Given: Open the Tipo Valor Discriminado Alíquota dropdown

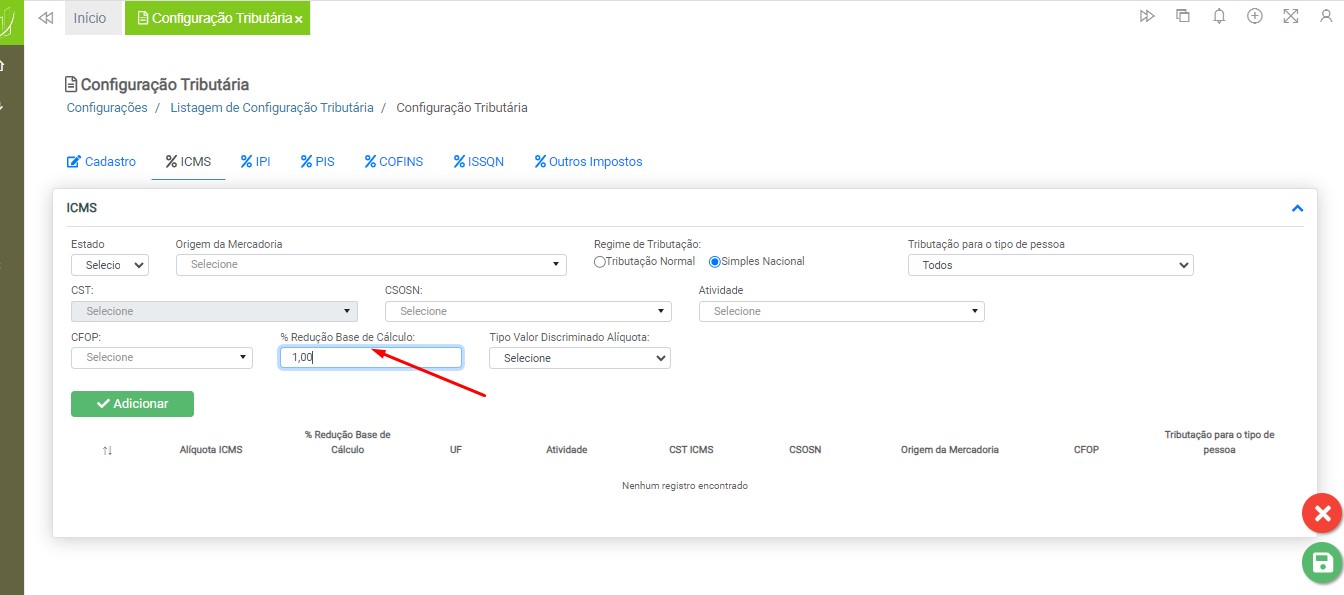Looking at the screenshot, I should [x=579, y=358].
